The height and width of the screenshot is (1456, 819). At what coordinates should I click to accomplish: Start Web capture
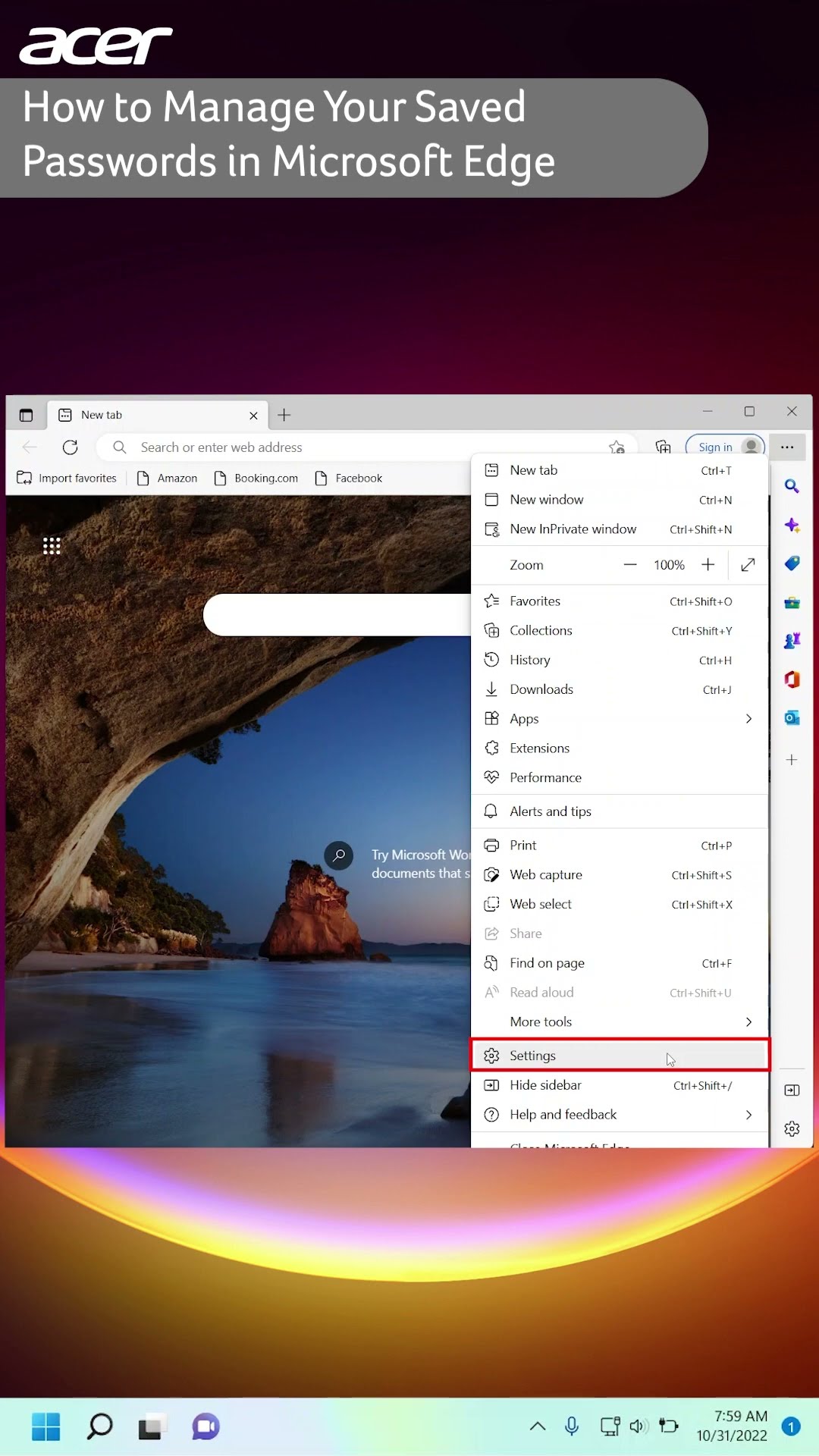[x=620, y=875]
